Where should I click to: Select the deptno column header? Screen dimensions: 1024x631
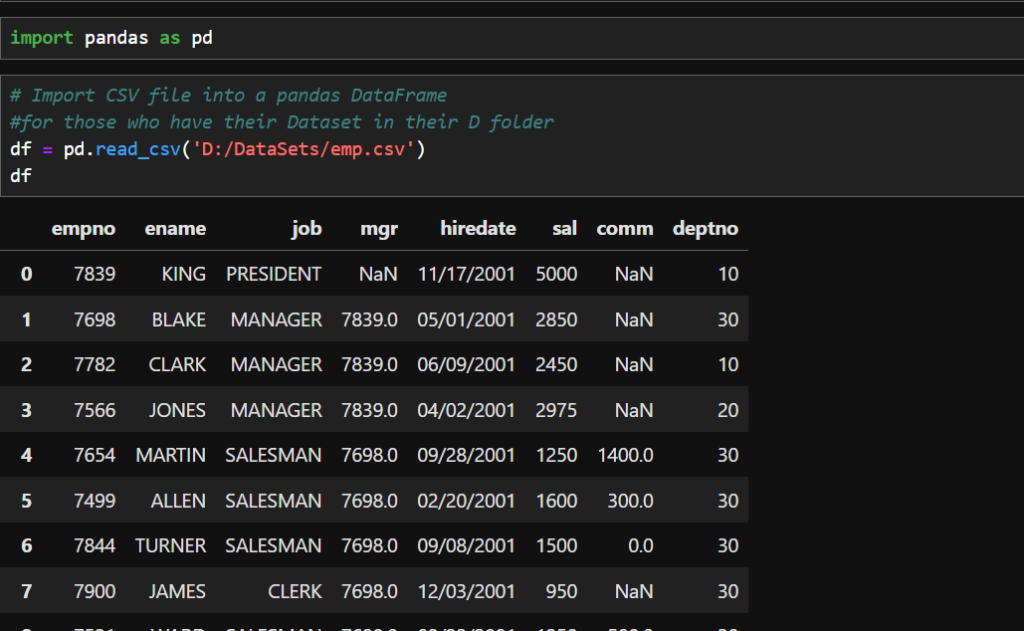tap(705, 228)
